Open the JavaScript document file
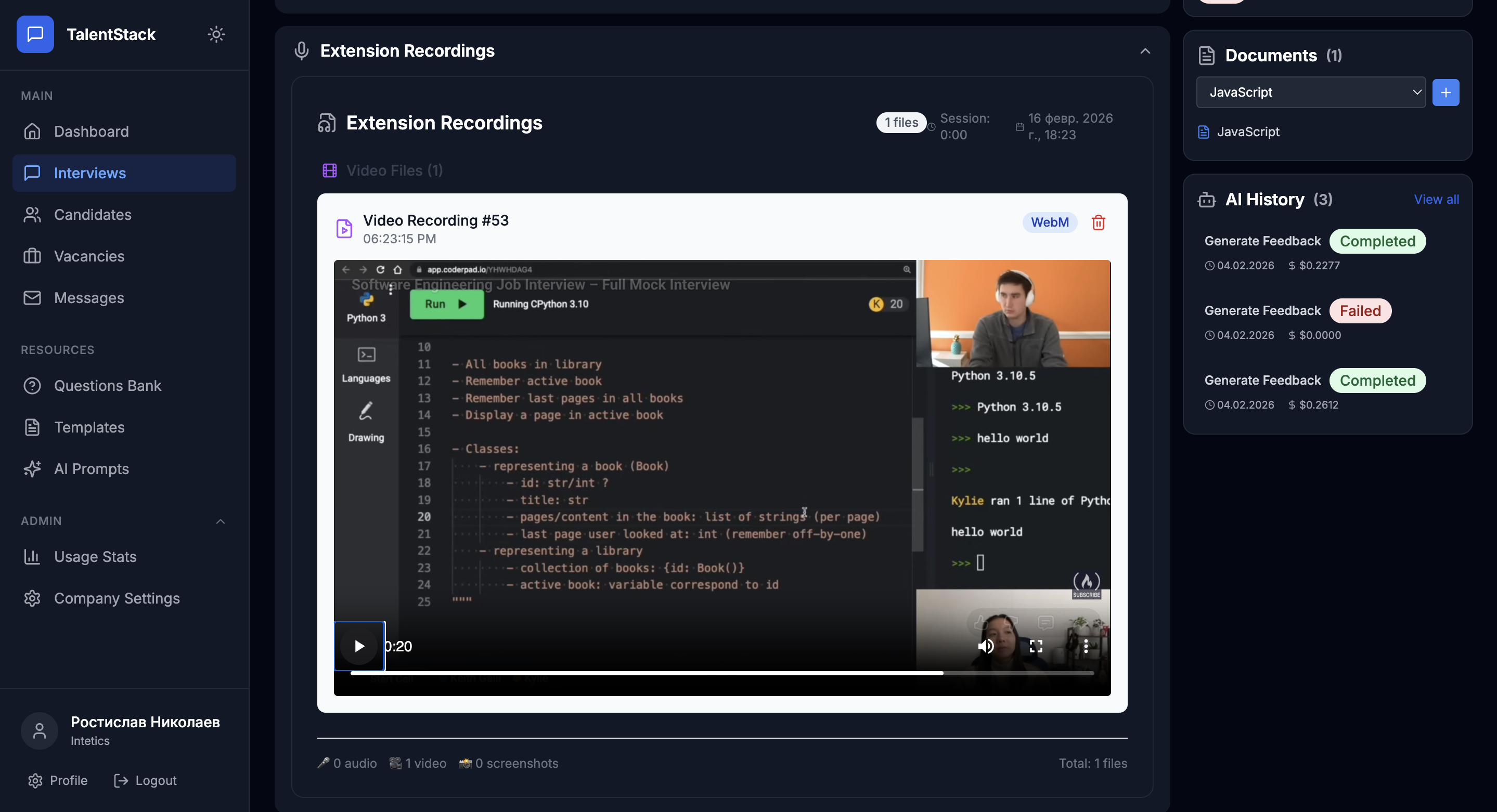This screenshot has height=812, width=1497. [1248, 132]
